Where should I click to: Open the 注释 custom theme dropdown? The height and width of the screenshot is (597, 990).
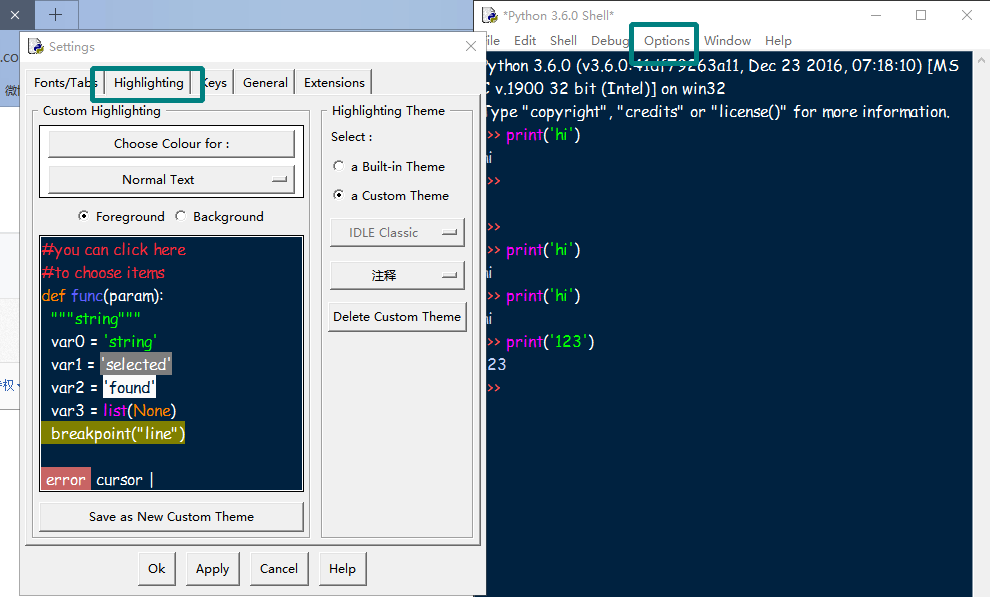[397, 275]
